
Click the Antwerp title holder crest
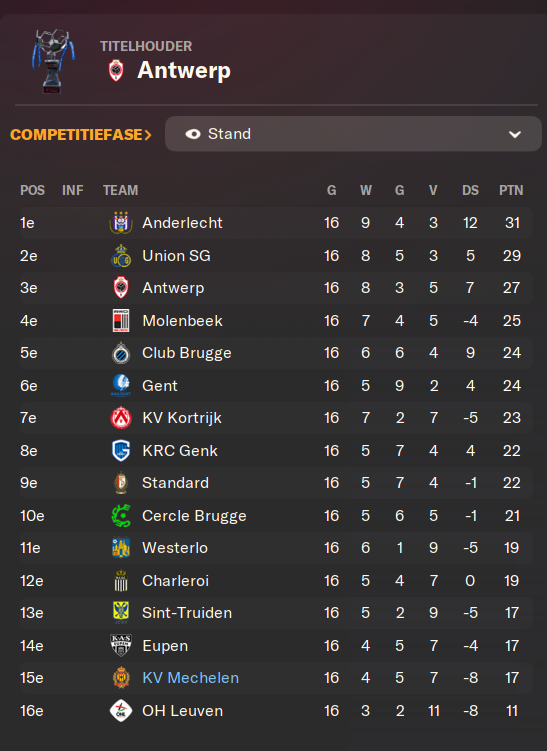tap(116, 70)
